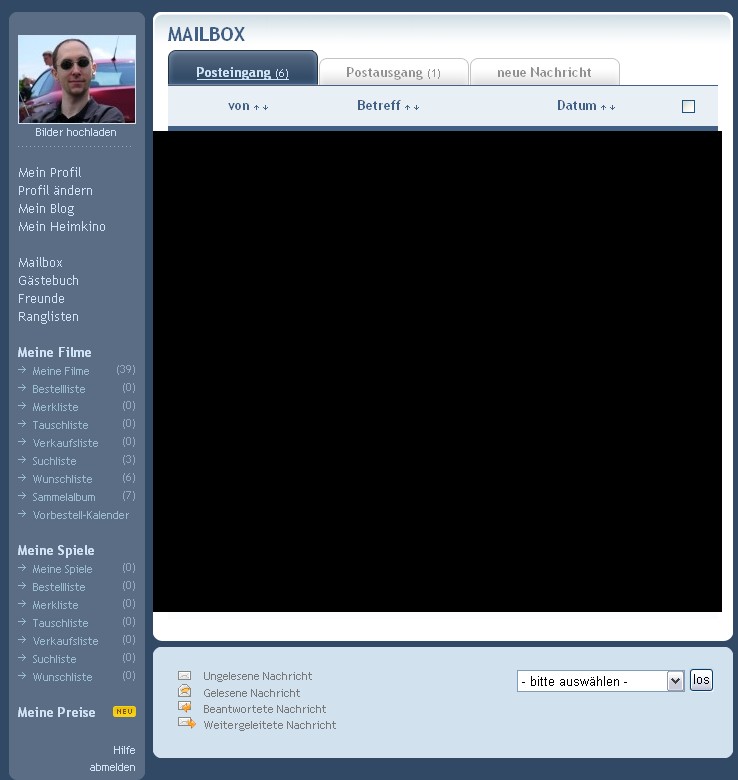Screen dimensions: 738x780
Task: Switch to the Postausgang tab
Action: point(393,72)
